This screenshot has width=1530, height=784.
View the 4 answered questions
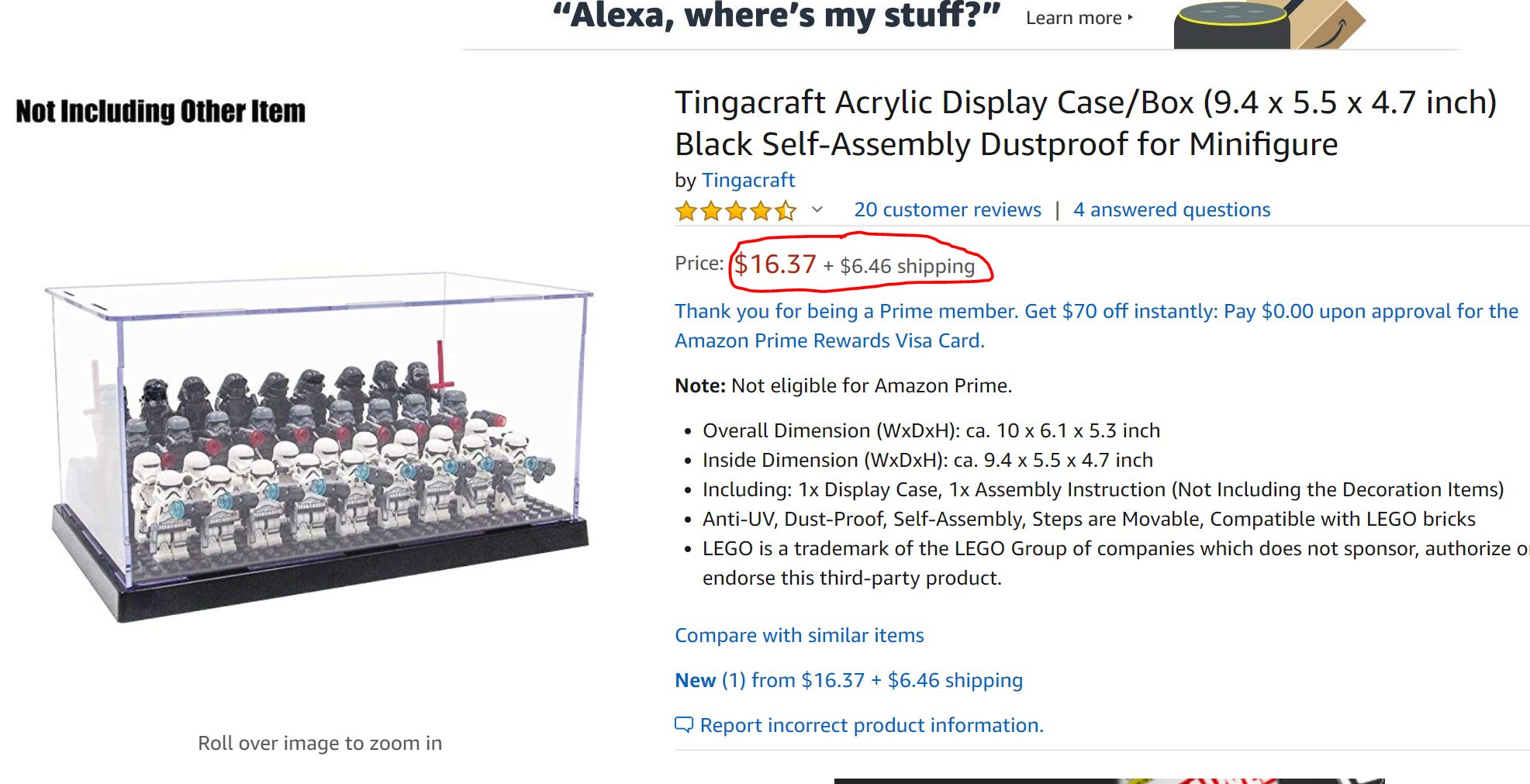(1171, 210)
